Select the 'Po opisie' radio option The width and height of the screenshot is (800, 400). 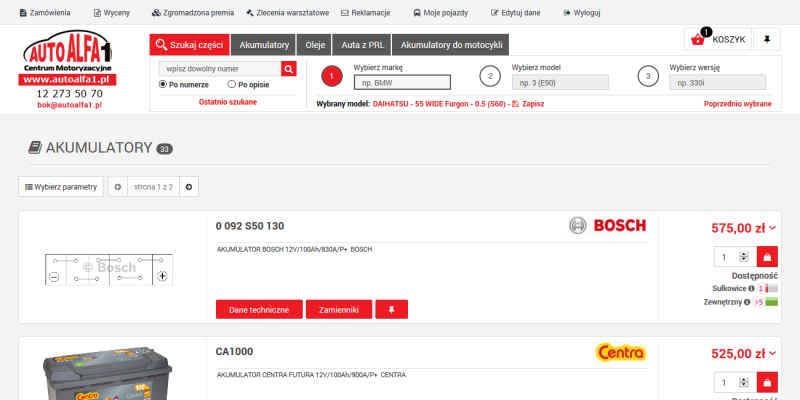[232, 85]
